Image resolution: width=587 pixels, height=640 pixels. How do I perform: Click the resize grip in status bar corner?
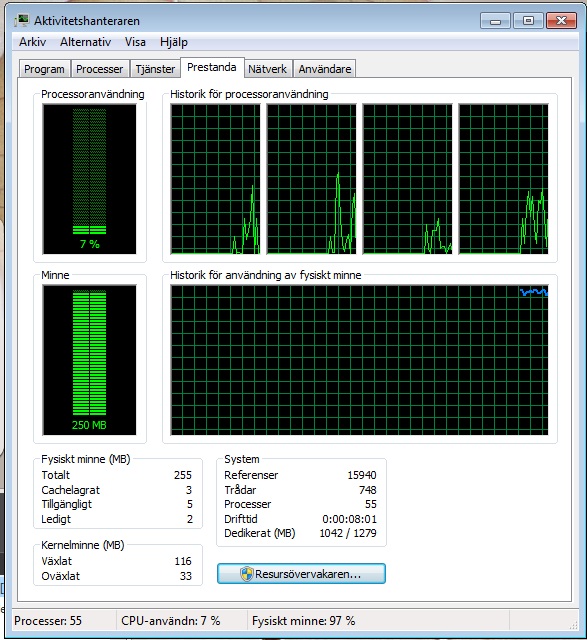[574, 625]
